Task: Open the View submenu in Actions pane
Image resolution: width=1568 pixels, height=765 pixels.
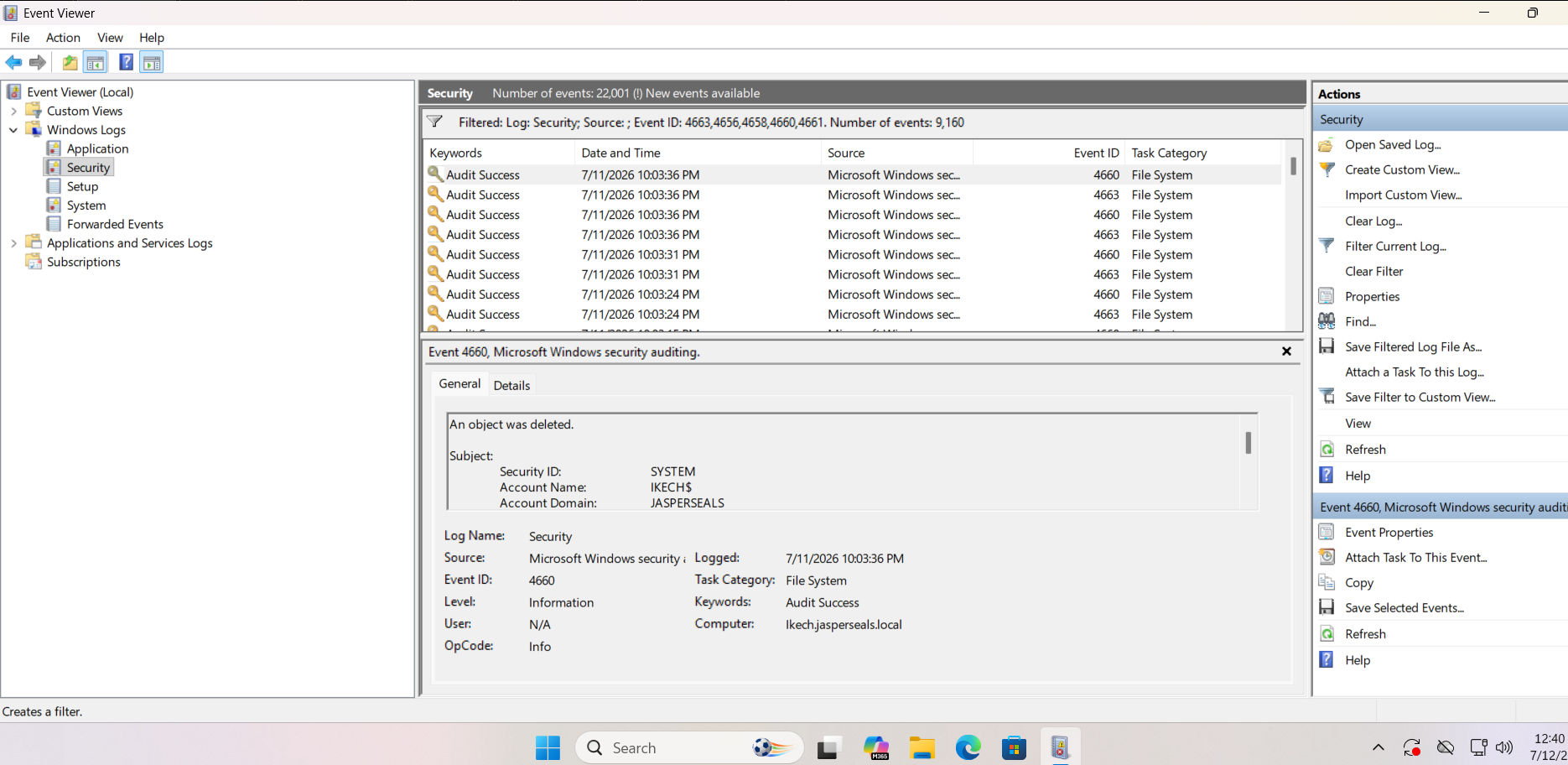Action: (1358, 424)
